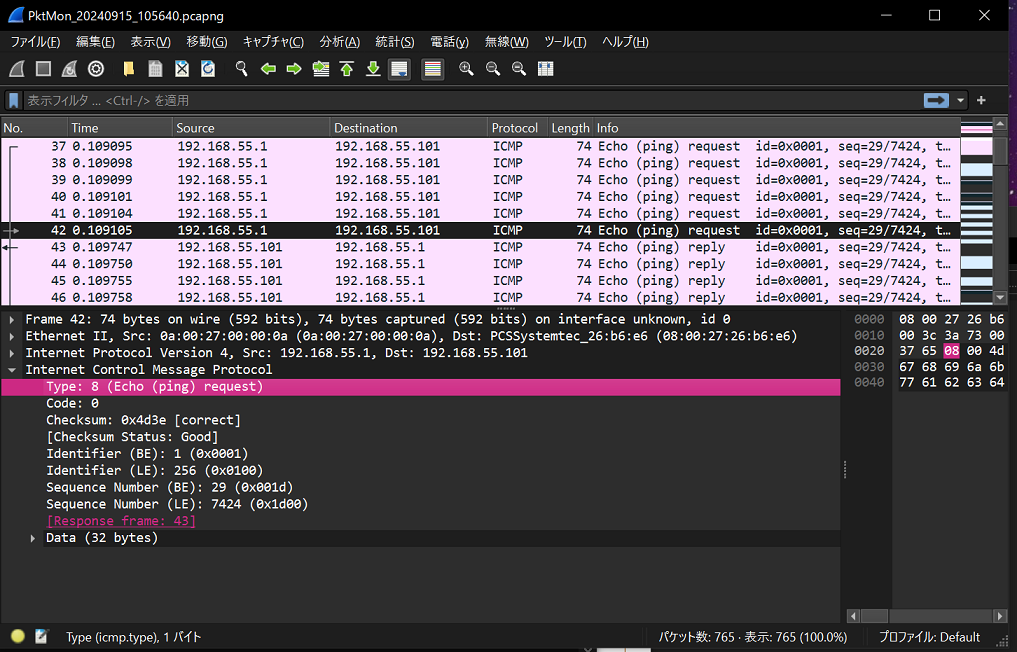Viewport: 1017px width, 652px height.
Task: Open the find packet magnifier
Action: (241, 69)
